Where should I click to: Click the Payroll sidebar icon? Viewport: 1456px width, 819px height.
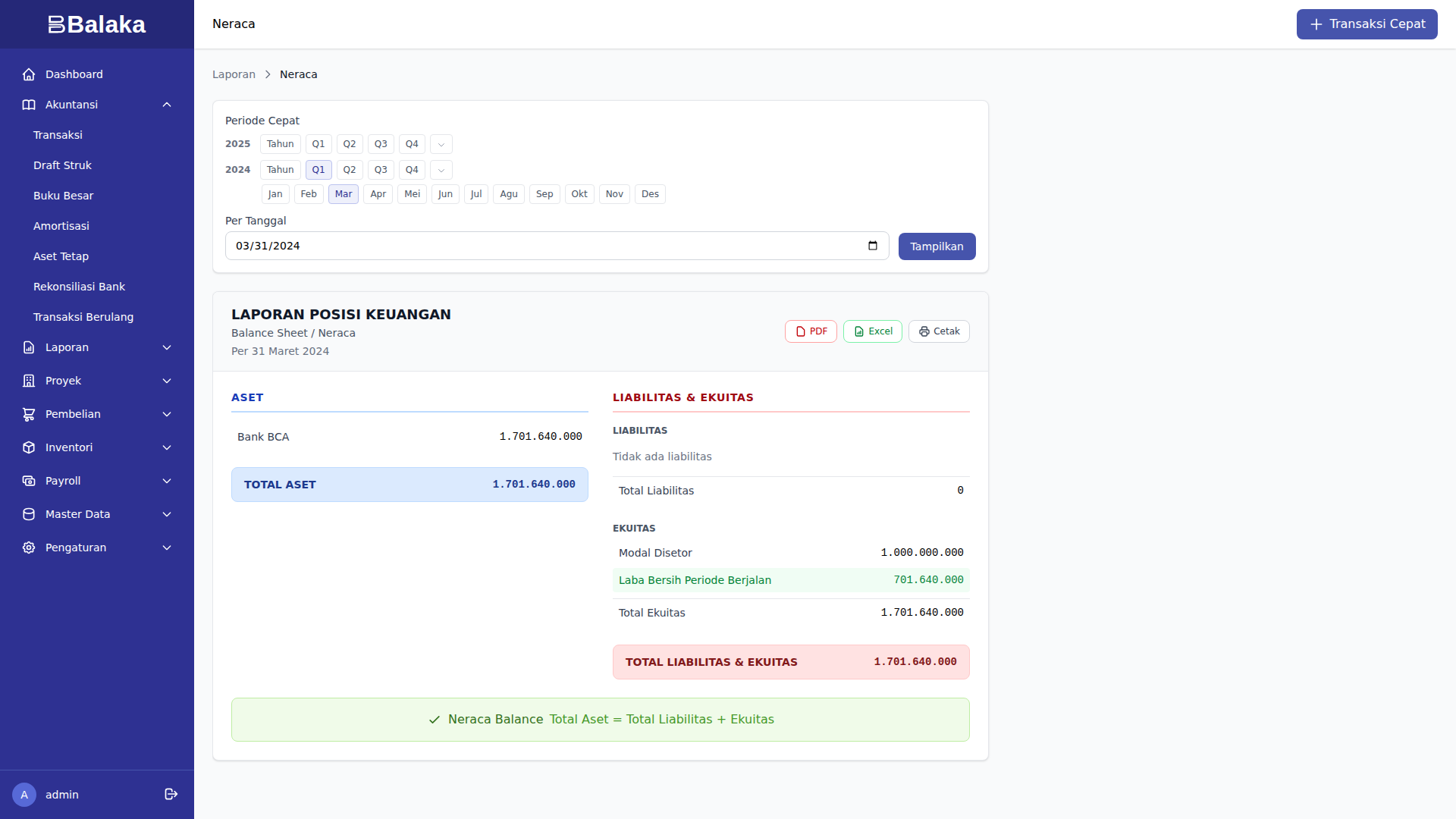[x=29, y=481]
